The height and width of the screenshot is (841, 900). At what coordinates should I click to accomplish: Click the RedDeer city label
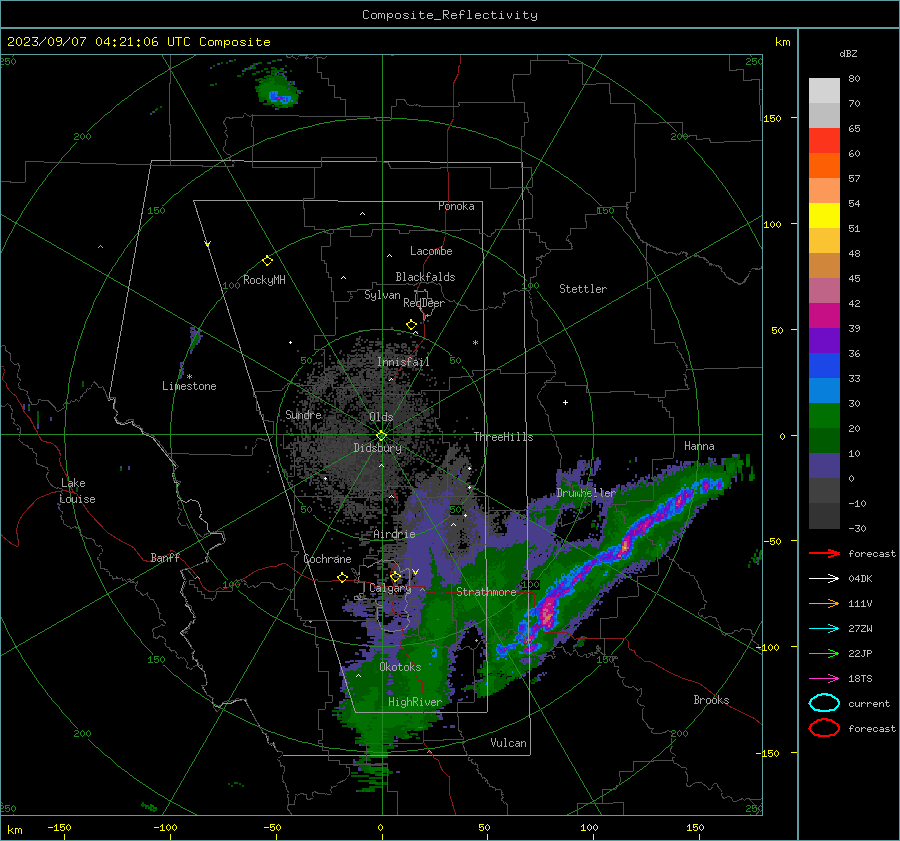click(424, 303)
